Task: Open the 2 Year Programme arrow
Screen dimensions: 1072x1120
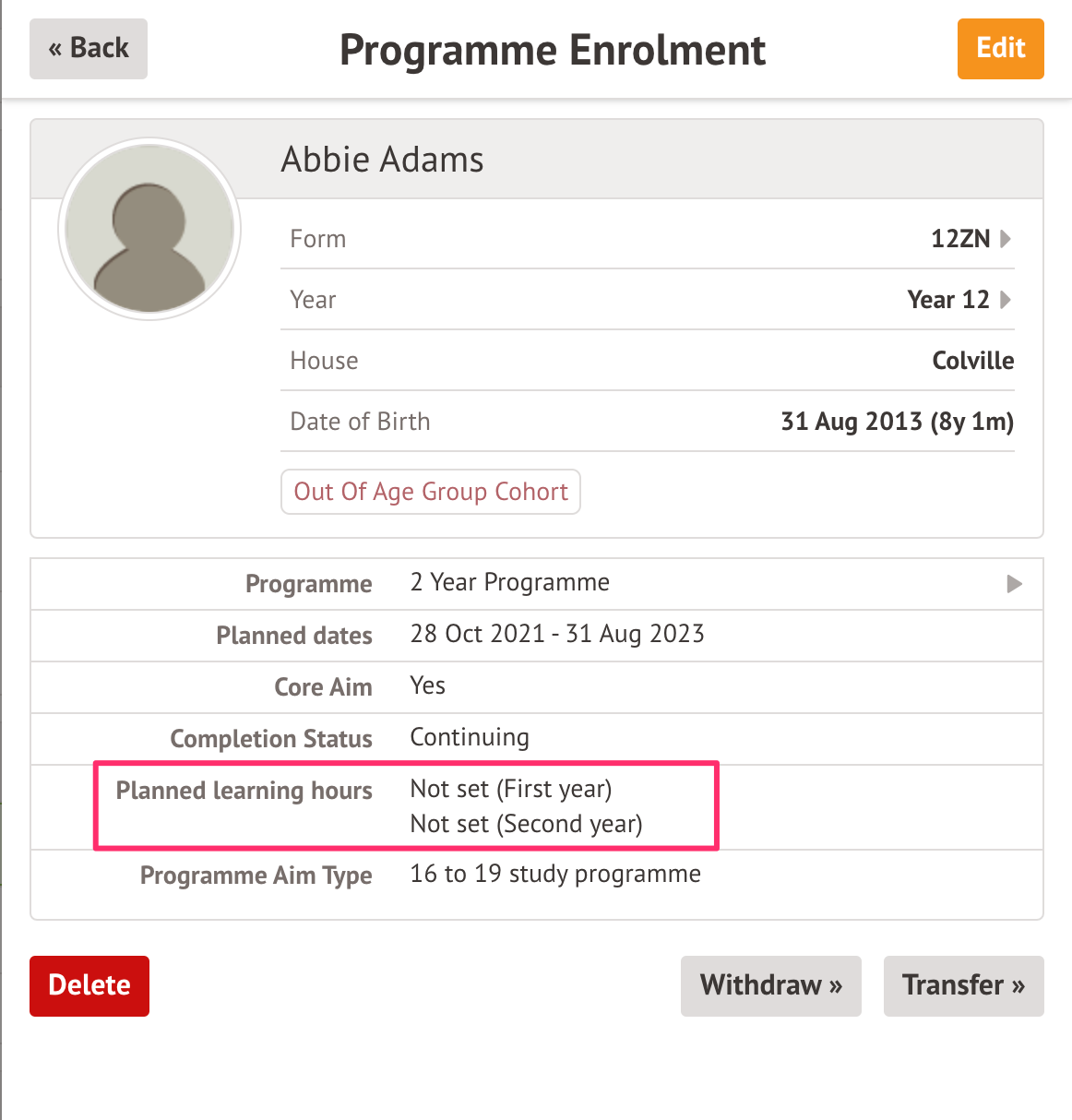Action: point(1014,584)
